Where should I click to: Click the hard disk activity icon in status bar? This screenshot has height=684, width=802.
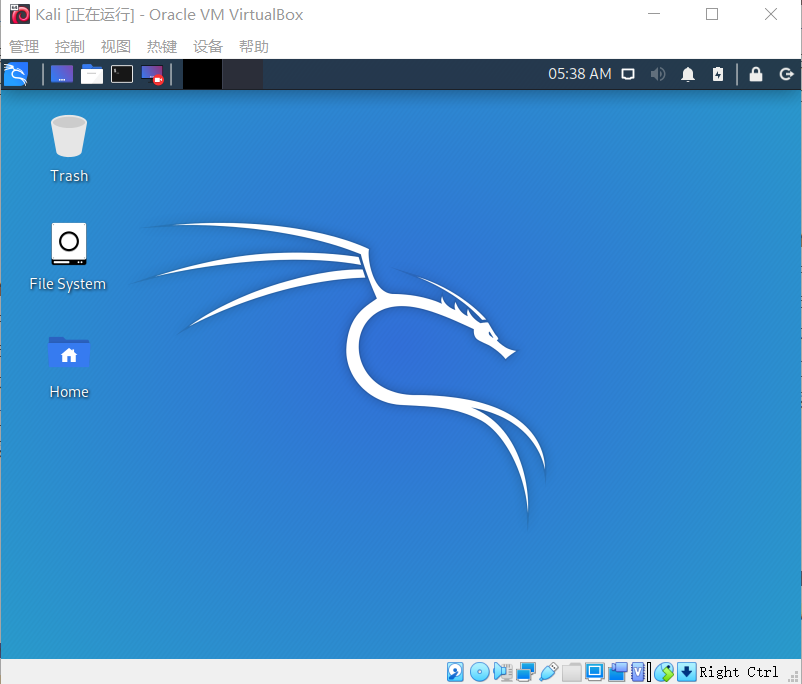(455, 671)
